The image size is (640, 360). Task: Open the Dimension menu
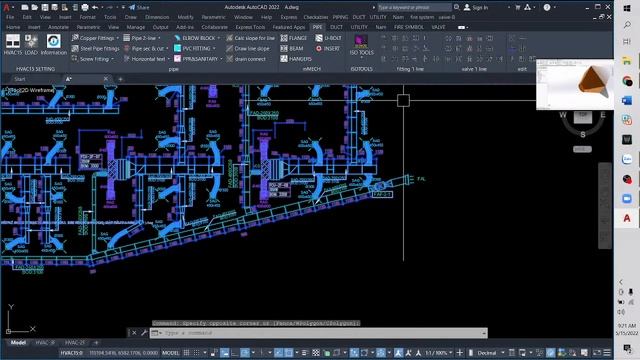[157, 17]
